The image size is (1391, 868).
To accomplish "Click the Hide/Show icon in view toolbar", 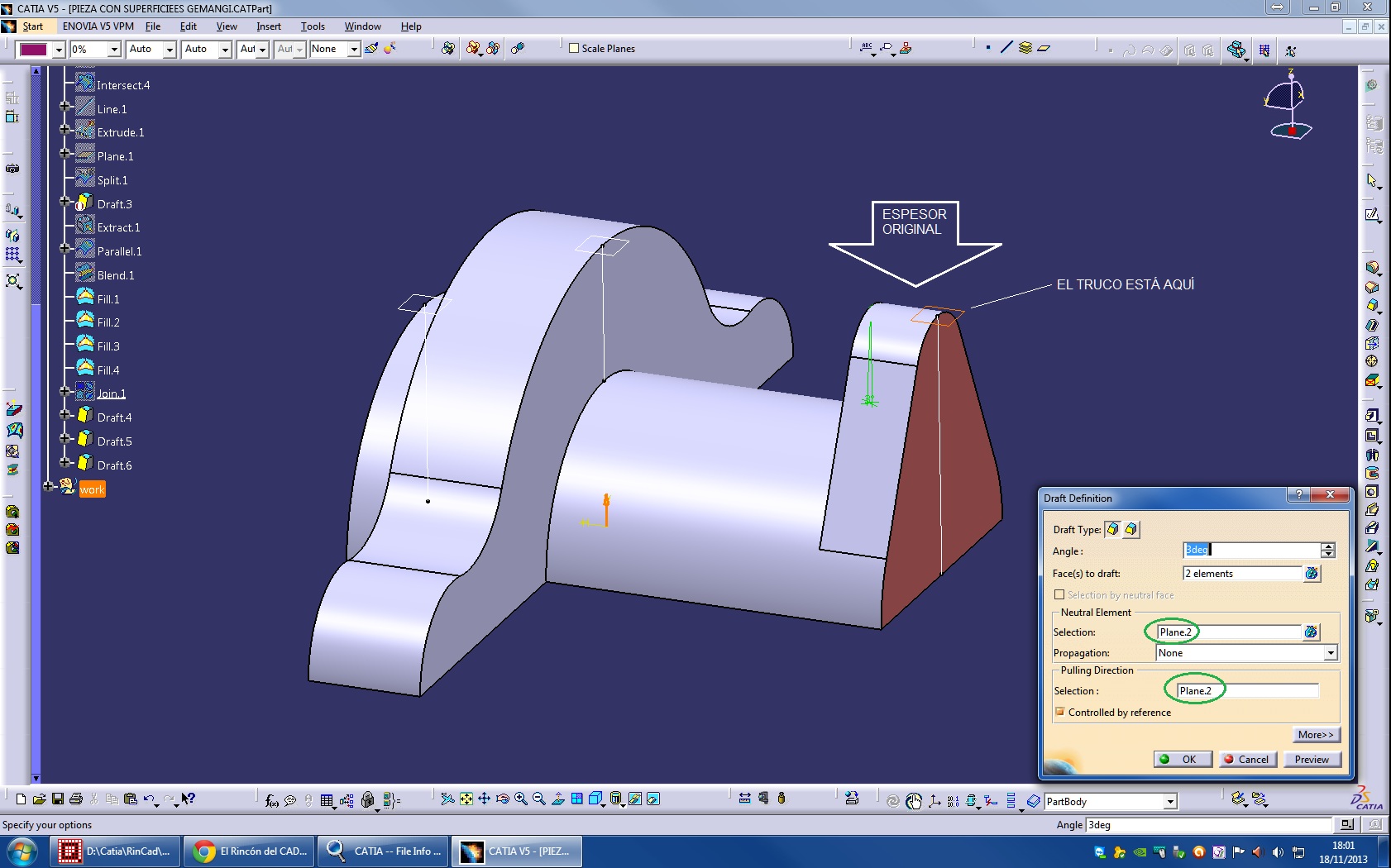I will click(x=635, y=799).
